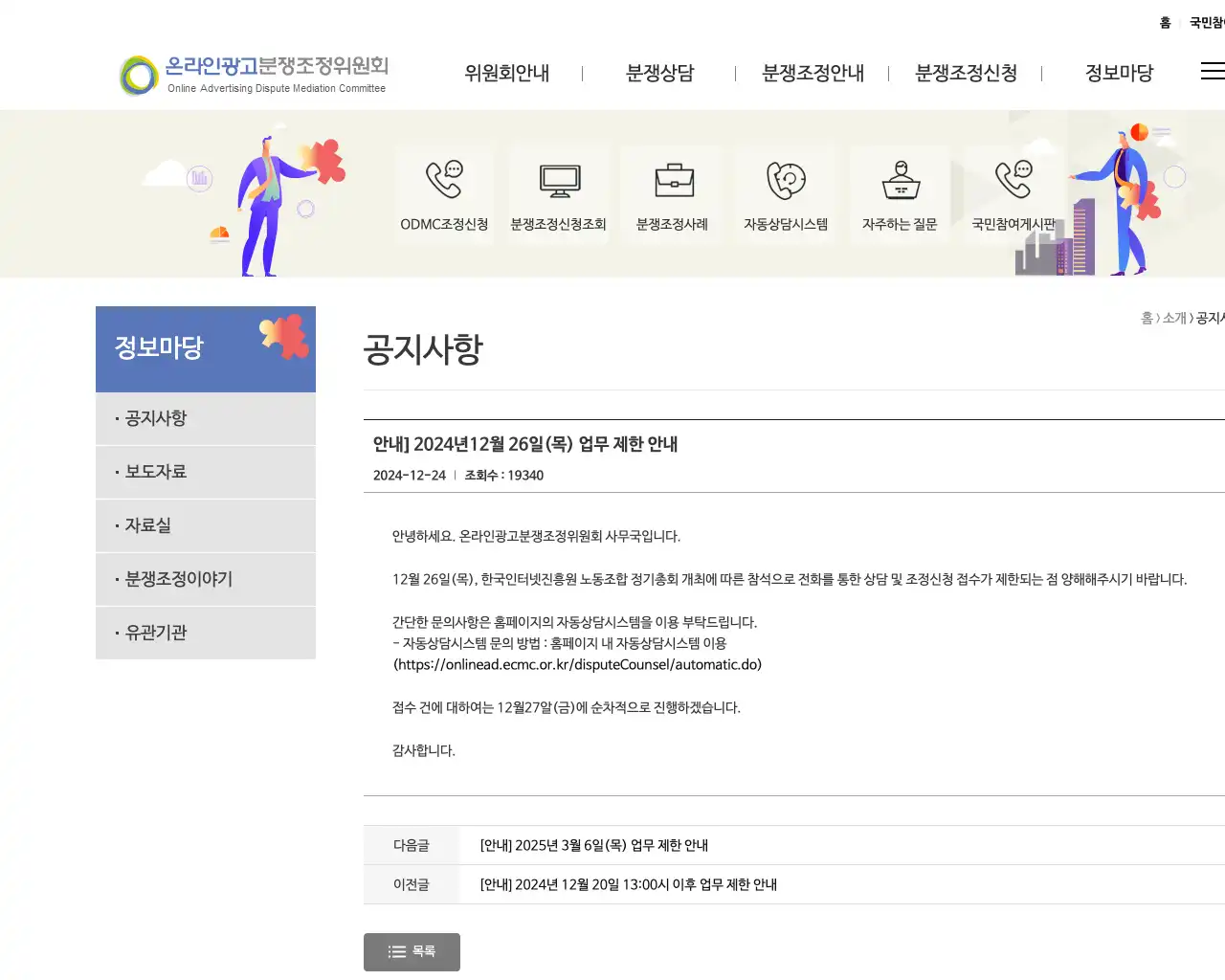Select the 정보마당 menu item

[1121, 73]
